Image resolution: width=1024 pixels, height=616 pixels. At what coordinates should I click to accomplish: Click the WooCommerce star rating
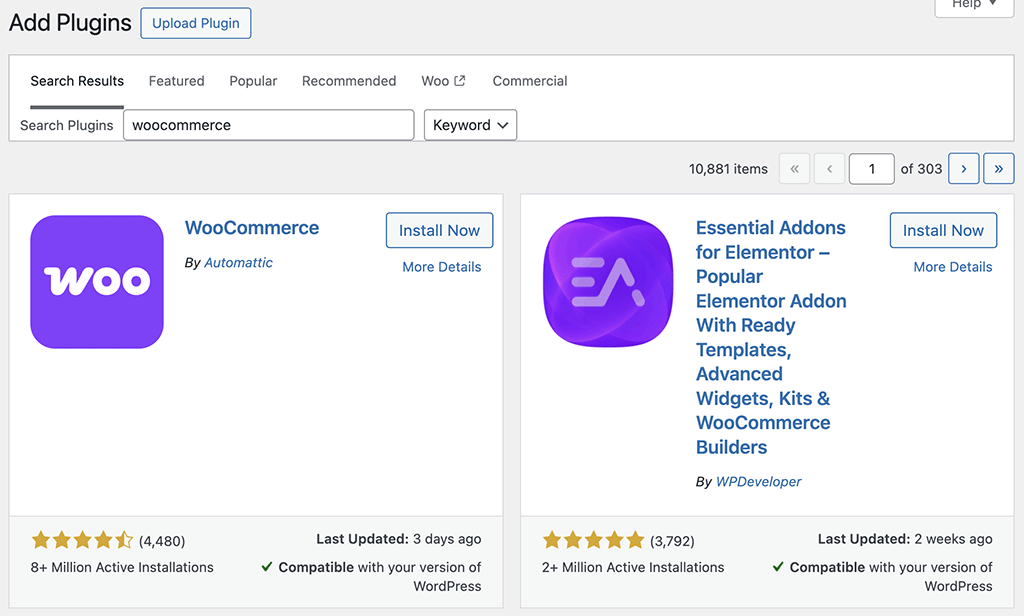pos(82,540)
